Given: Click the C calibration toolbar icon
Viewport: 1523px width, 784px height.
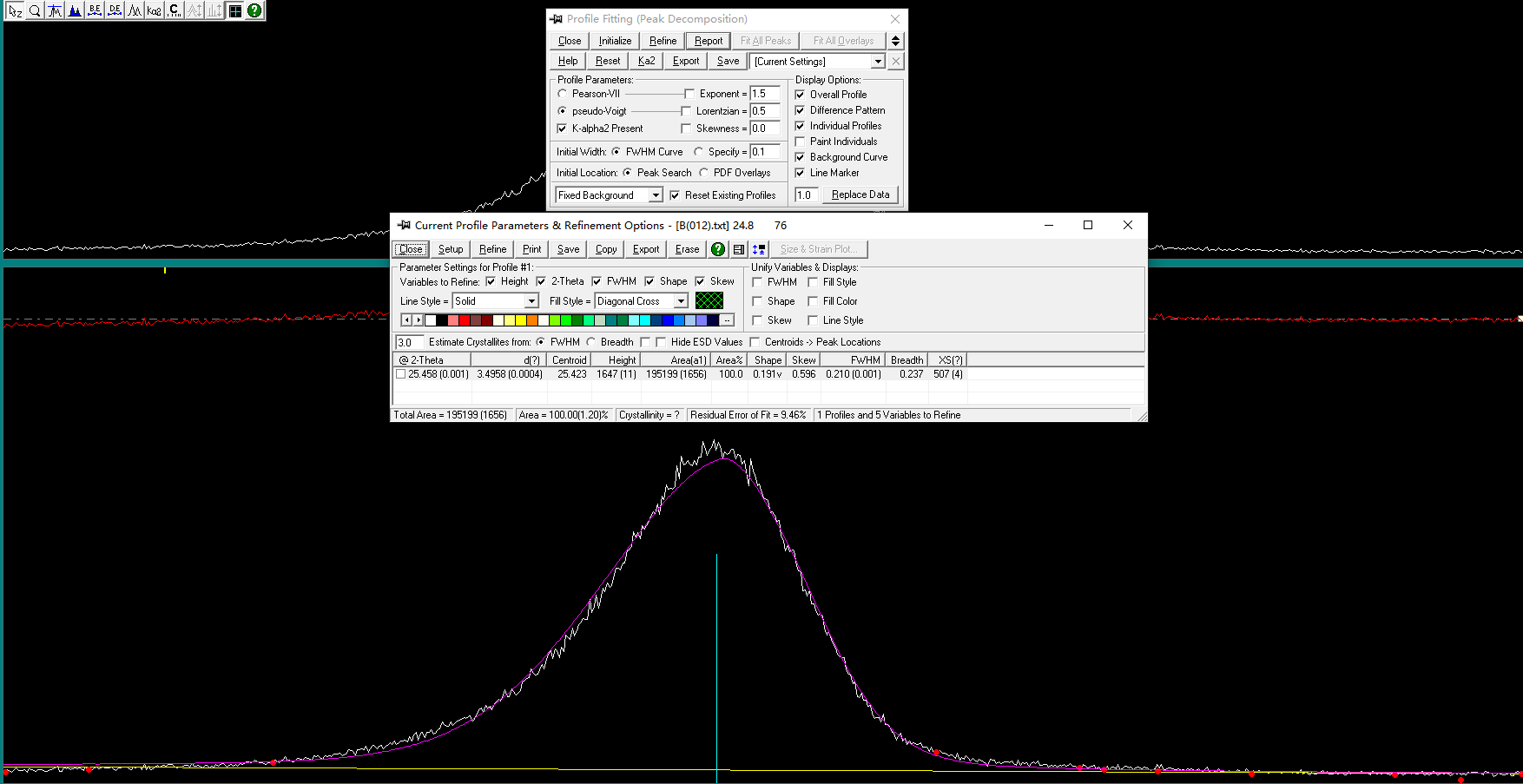Looking at the screenshot, I should pos(175,10).
